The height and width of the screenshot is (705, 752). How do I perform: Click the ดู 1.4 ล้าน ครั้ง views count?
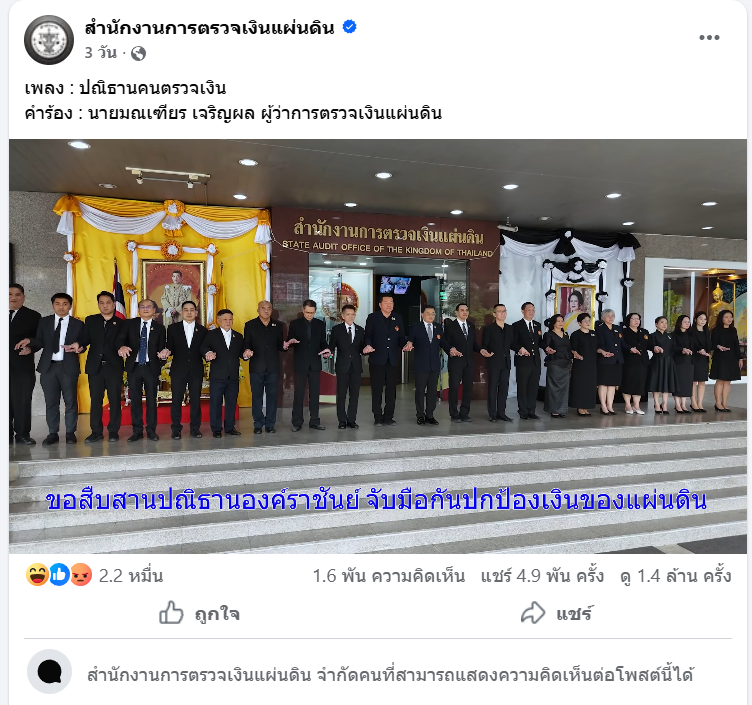676,576
